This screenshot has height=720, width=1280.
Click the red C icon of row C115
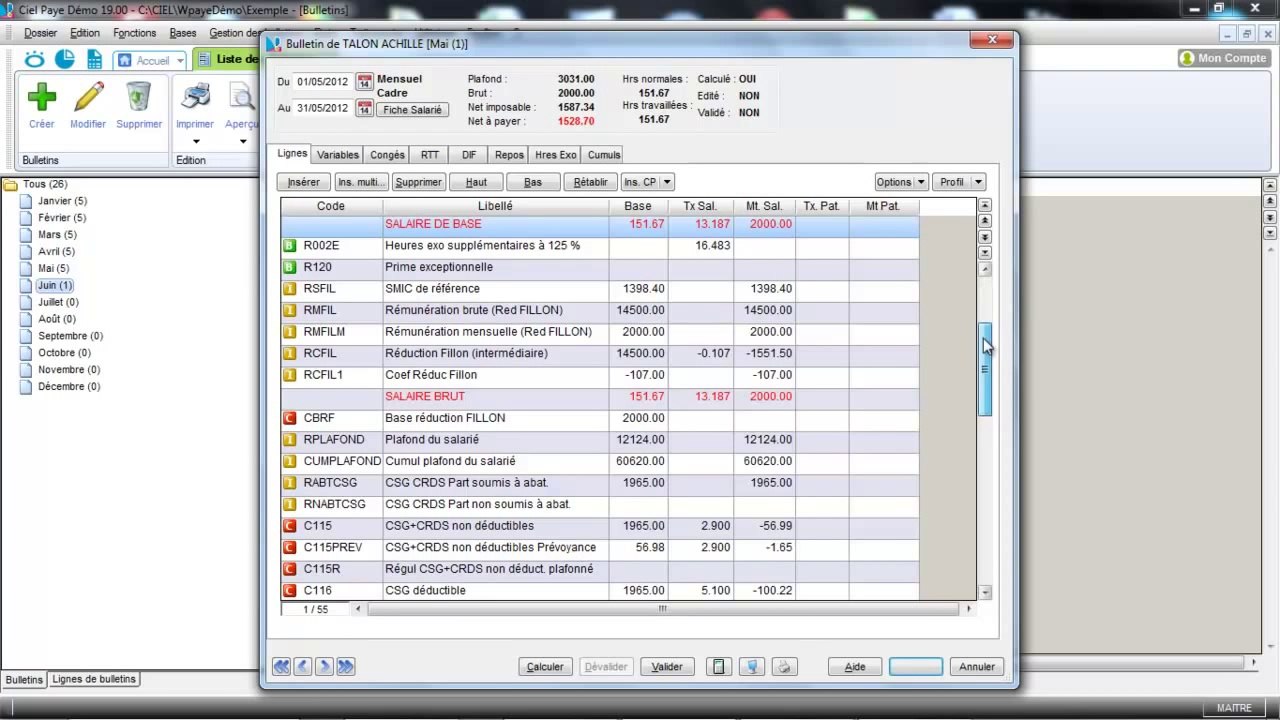[x=290, y=526]
